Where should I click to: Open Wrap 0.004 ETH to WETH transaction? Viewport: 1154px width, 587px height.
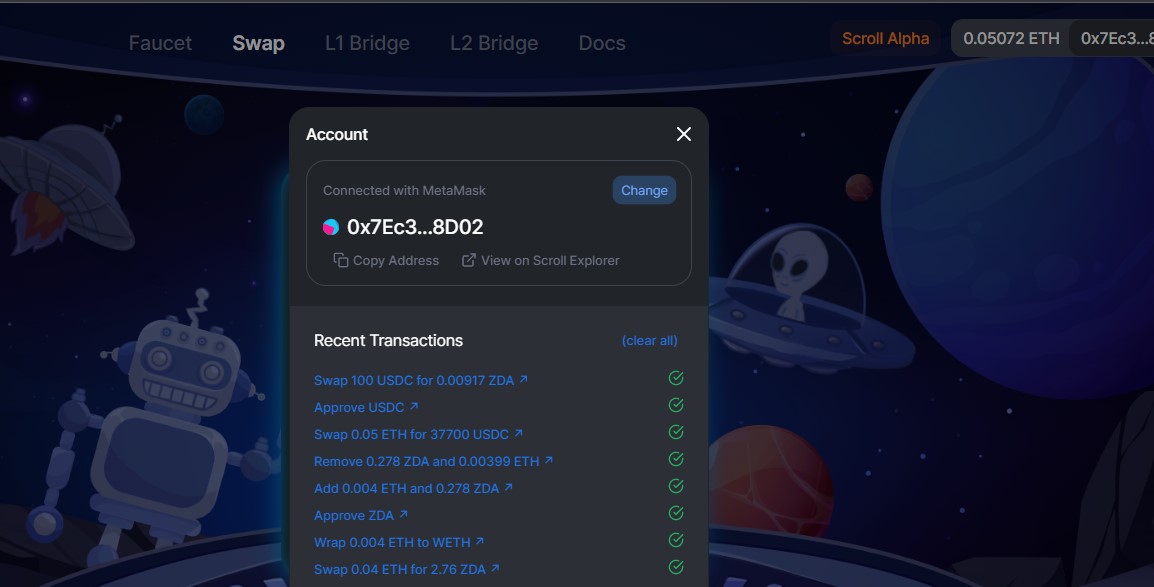pos(399,543)
